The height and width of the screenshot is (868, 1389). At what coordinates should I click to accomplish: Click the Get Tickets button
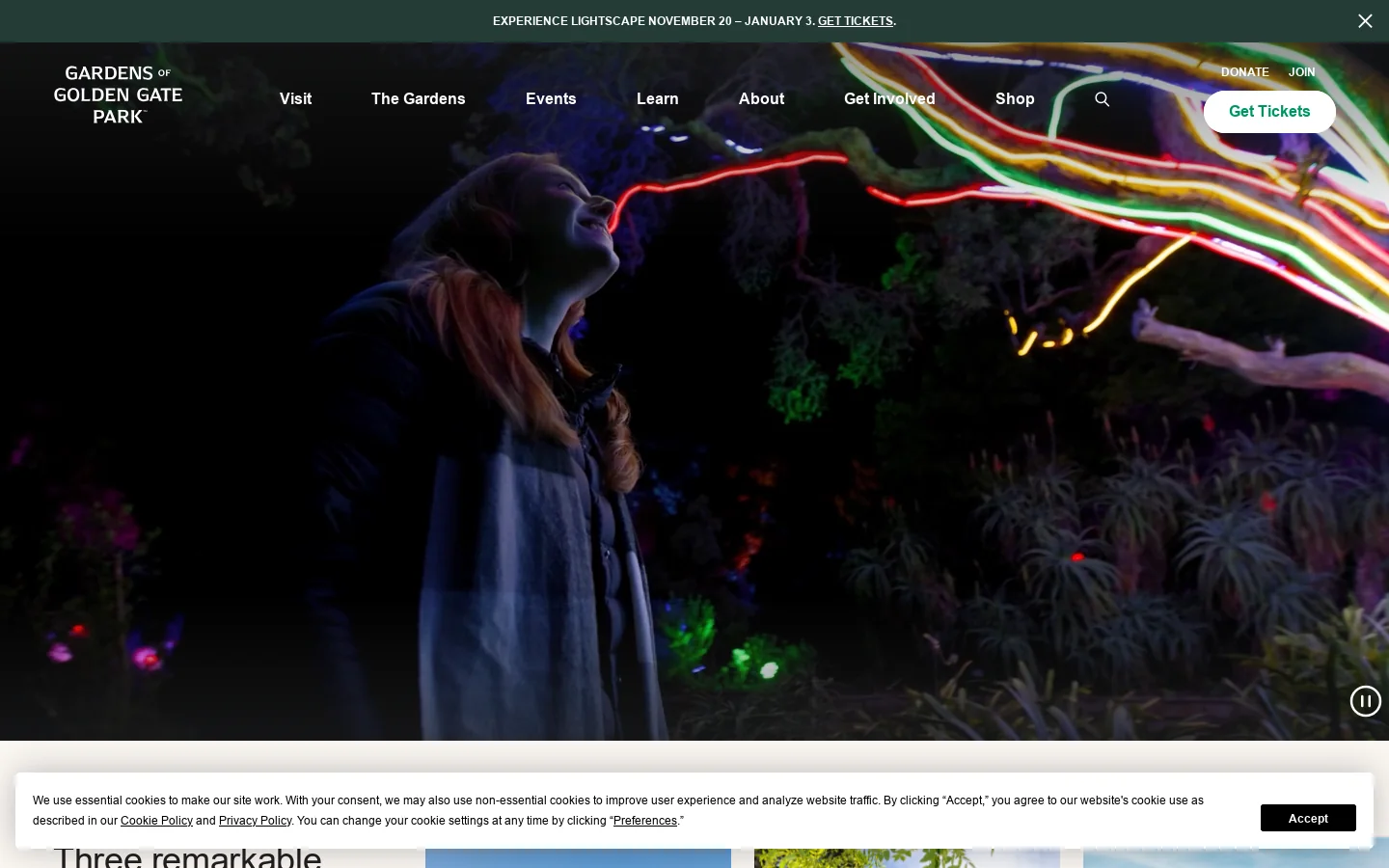coord(1269,112)
